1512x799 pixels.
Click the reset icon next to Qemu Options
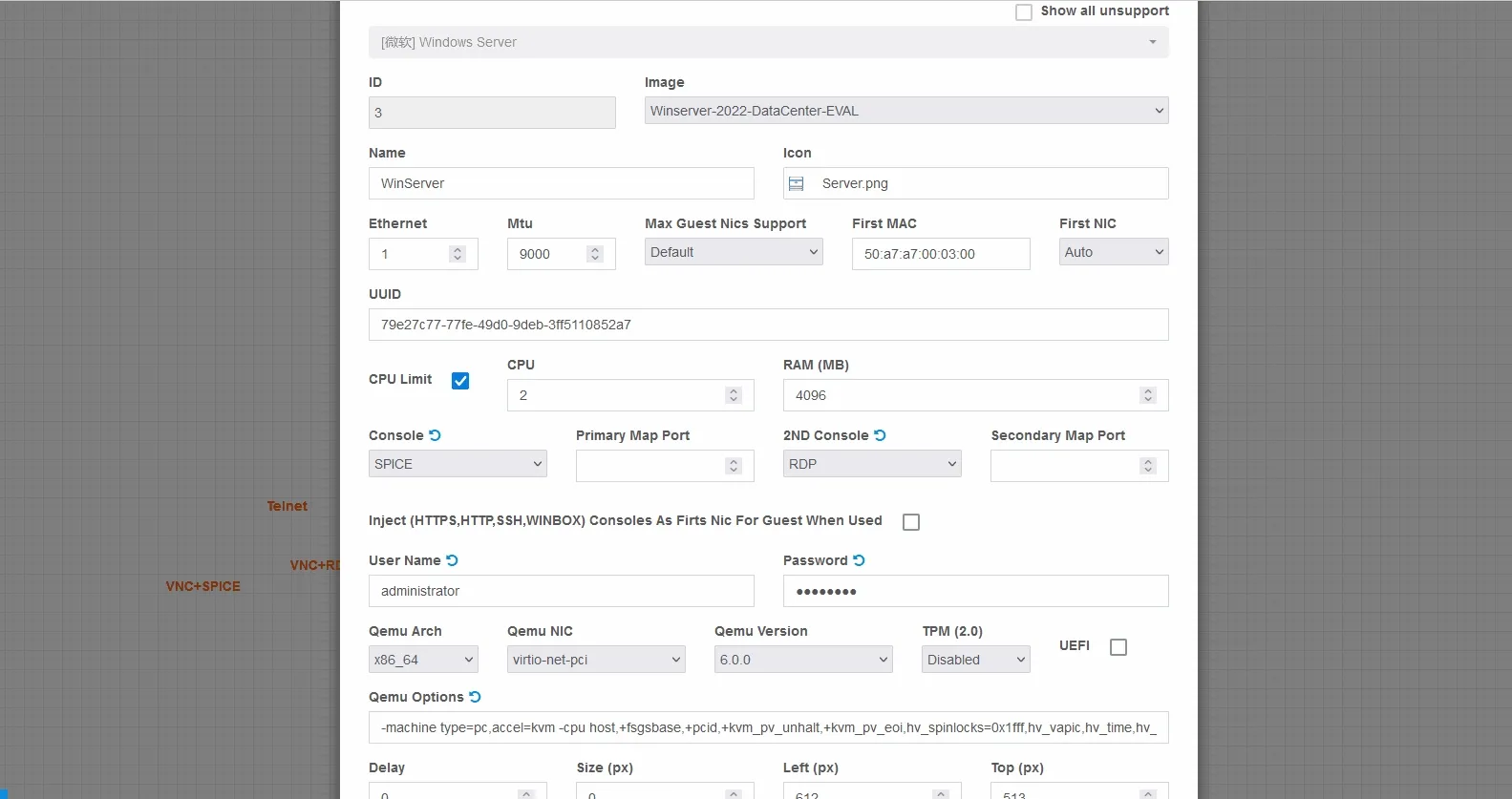475,697
